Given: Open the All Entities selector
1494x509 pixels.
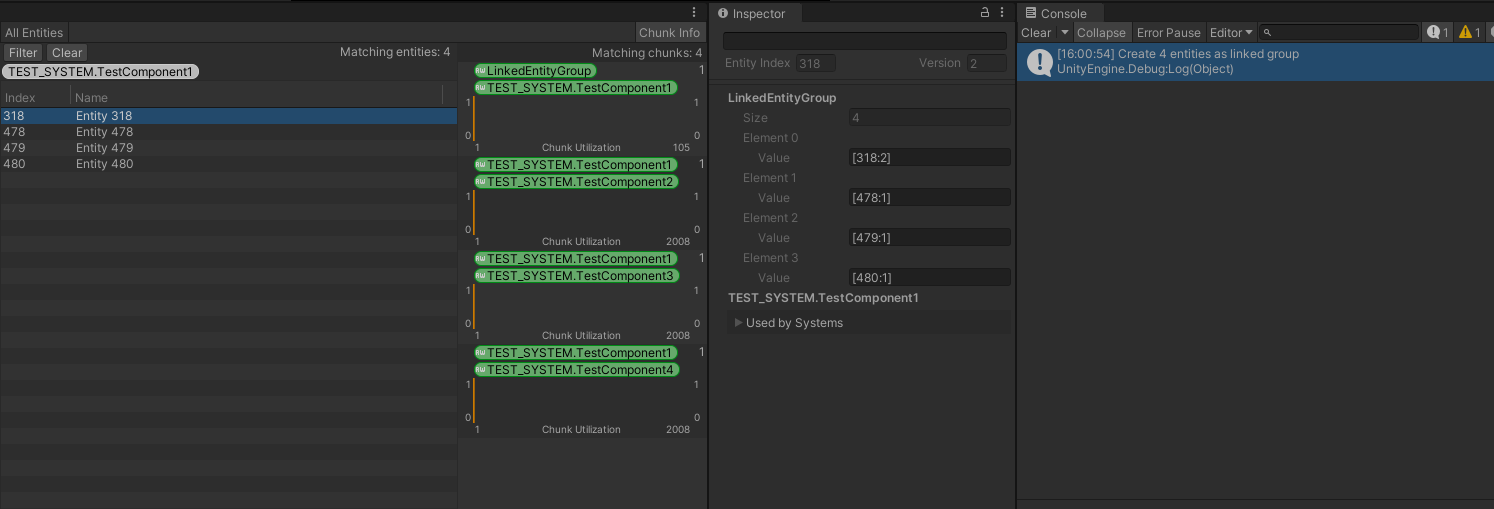Looking at the screenshot, I should coord(34,33).
